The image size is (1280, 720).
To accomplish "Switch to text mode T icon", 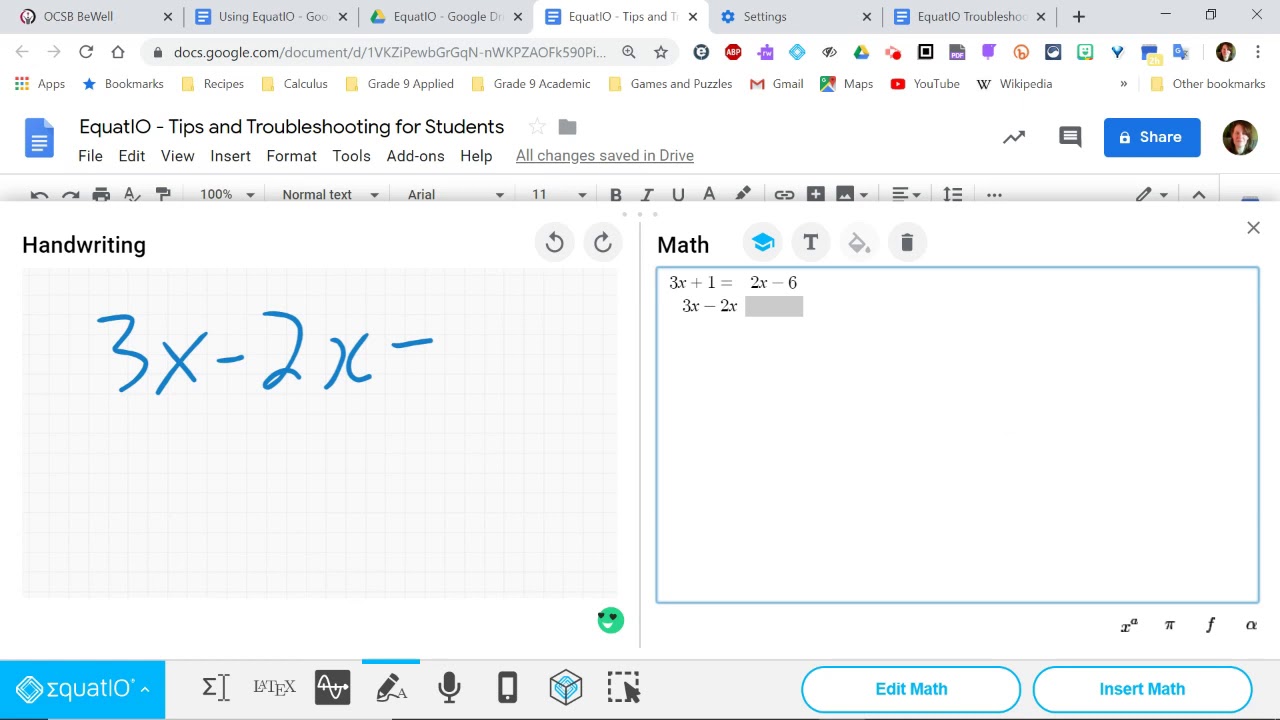I will tap(811, 243).
